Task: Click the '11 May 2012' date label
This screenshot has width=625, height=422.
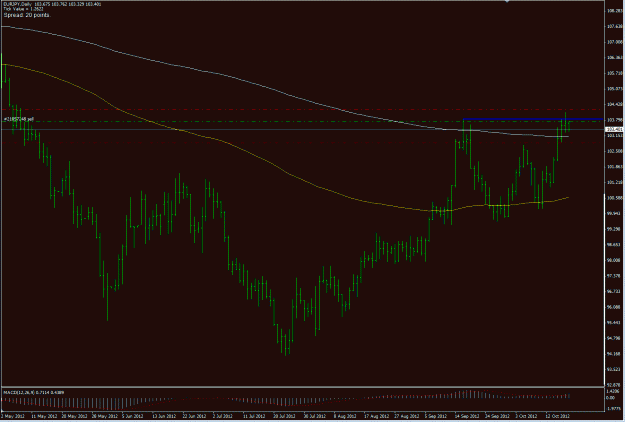Action: (43, 416)
